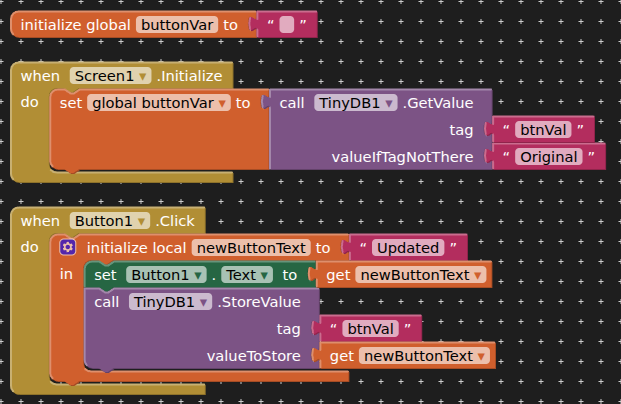Screen dimensions: 621x404
Task: Select the when Screen1.Initialize event block
Action: [40, 76]
